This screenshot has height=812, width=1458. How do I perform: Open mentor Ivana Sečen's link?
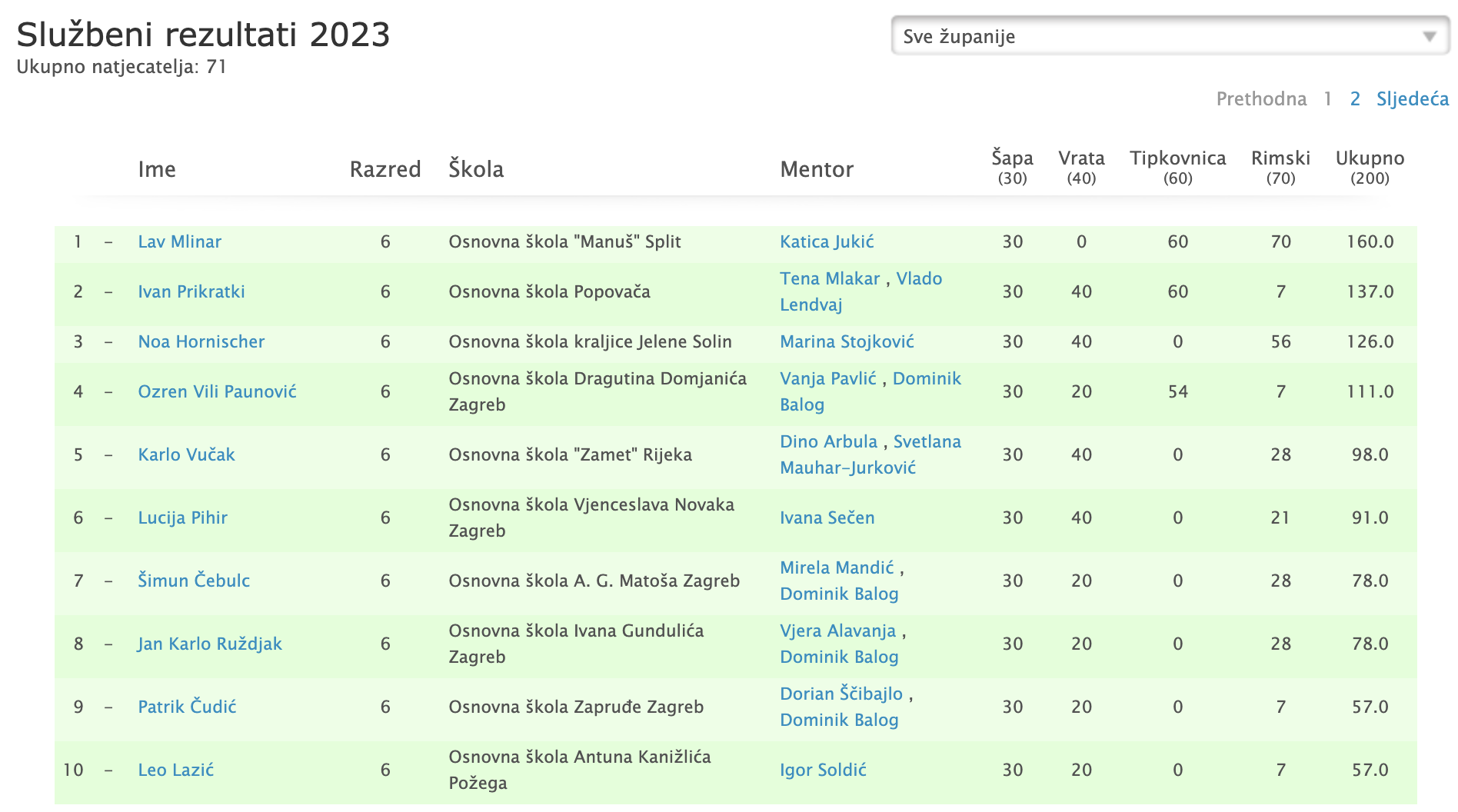827,517
